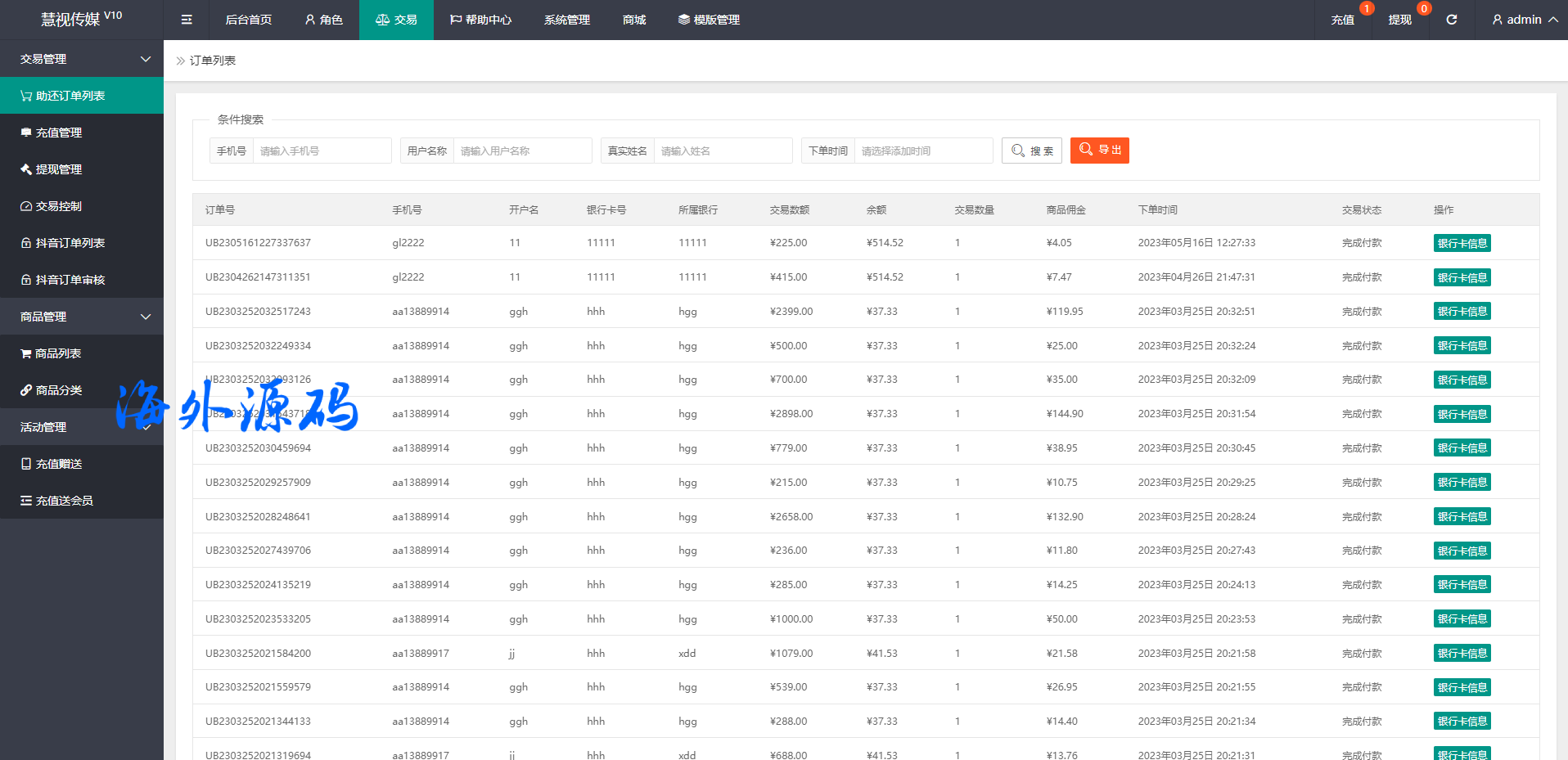Open 商品分类 sidebar item
This screenshot has width=1568, height=760.
58,390
